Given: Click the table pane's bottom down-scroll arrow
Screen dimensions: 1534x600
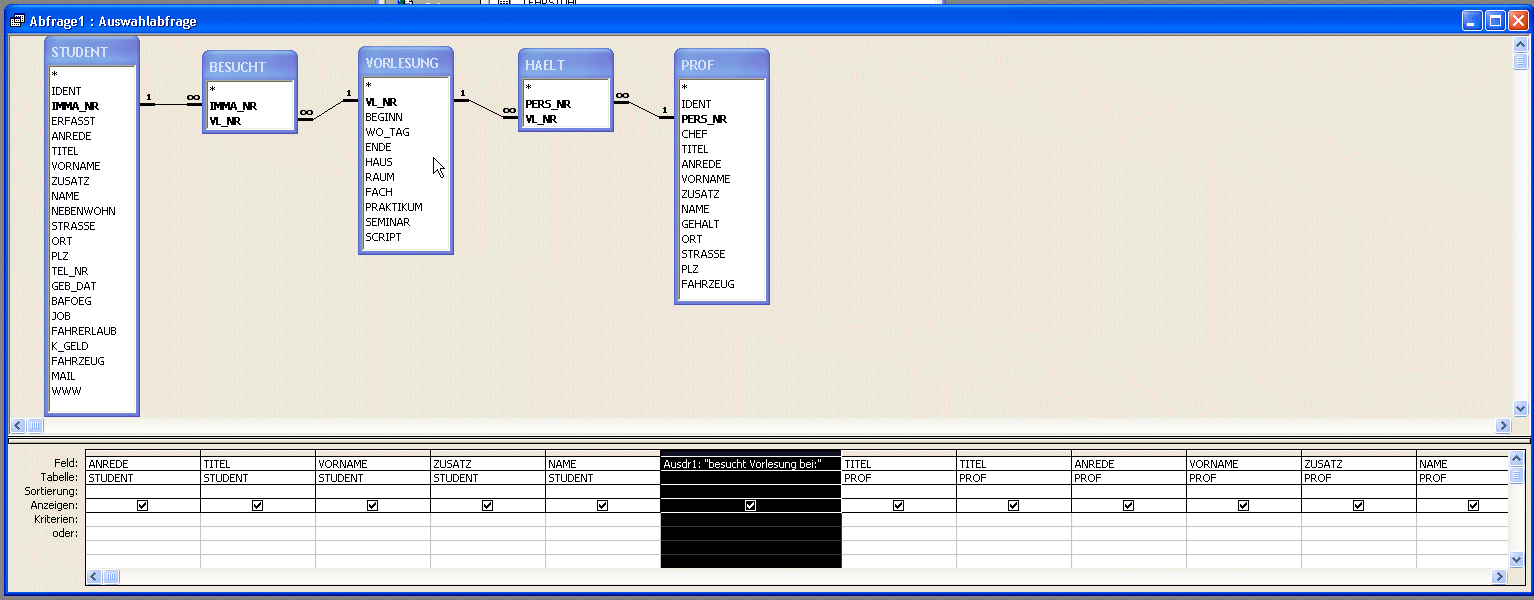Looking at the screenshot, I should [x=1521, y=408].
